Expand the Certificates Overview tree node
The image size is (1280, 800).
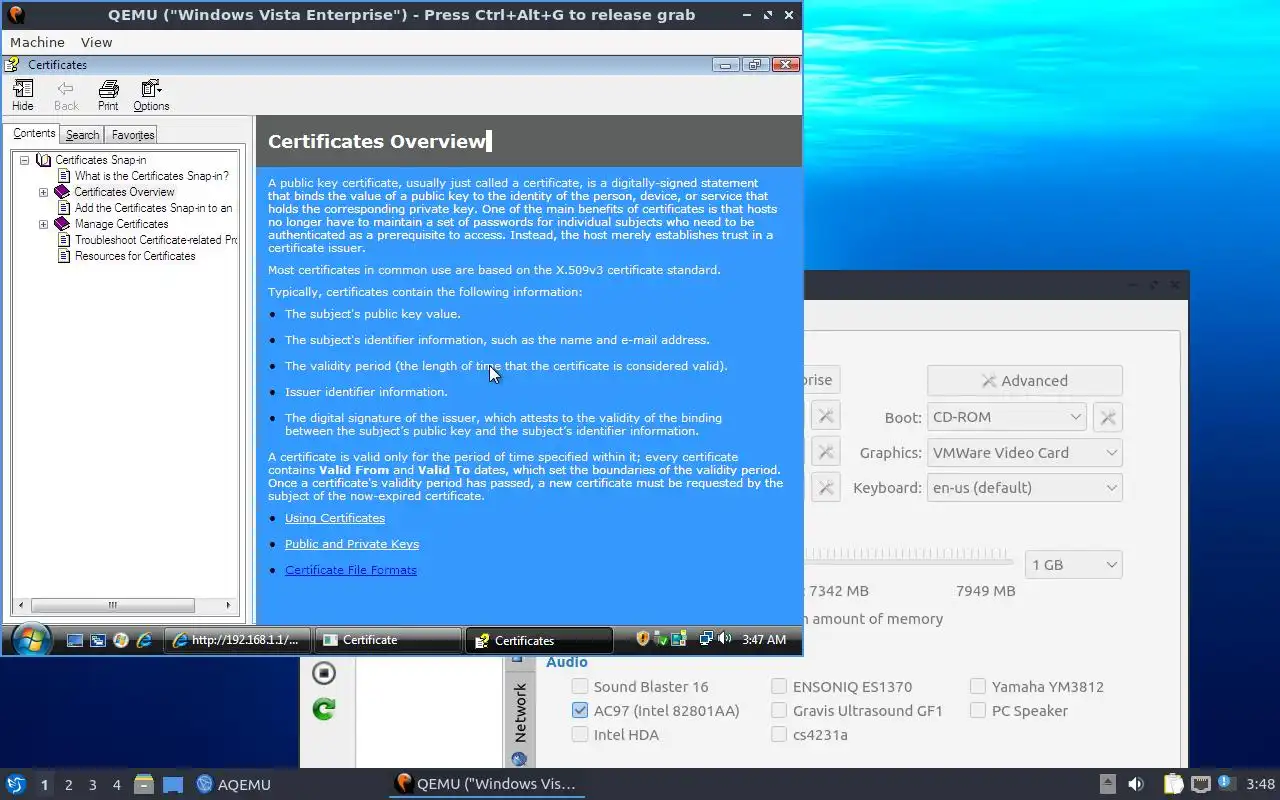click(43, 192)
